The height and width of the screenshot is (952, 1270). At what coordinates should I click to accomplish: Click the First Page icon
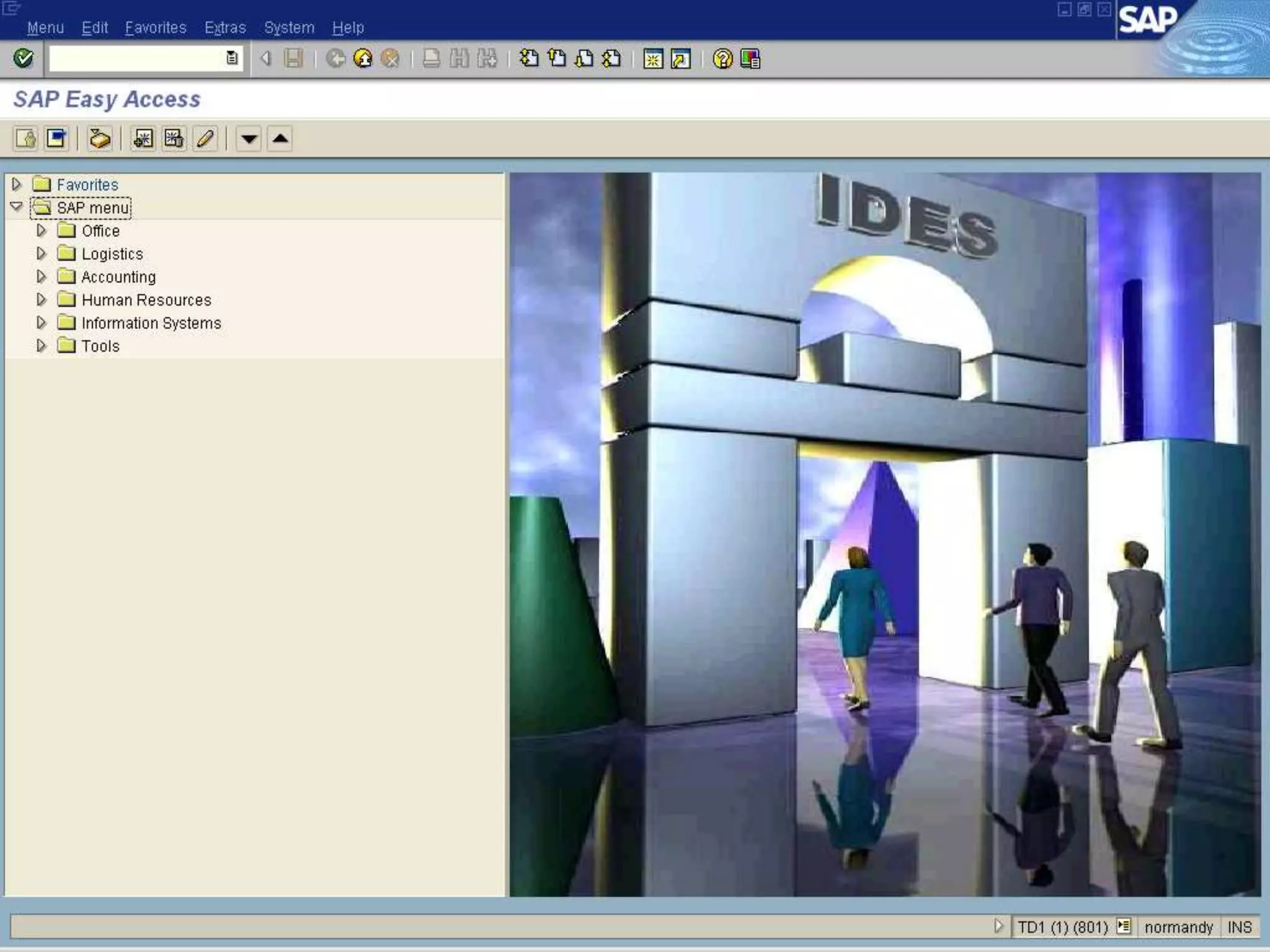pyautogui.click(x=529, y=59)
